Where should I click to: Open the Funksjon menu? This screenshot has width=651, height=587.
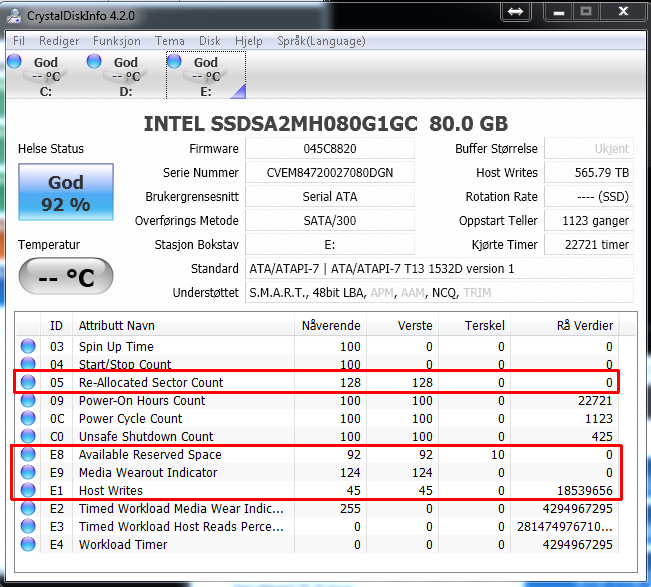coord(117,41)
